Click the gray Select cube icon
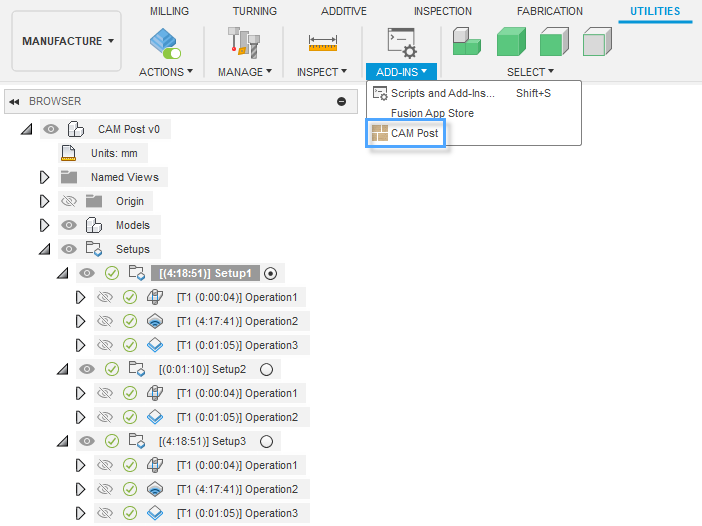This screenshot has height=526, width=702. point(597,42)
